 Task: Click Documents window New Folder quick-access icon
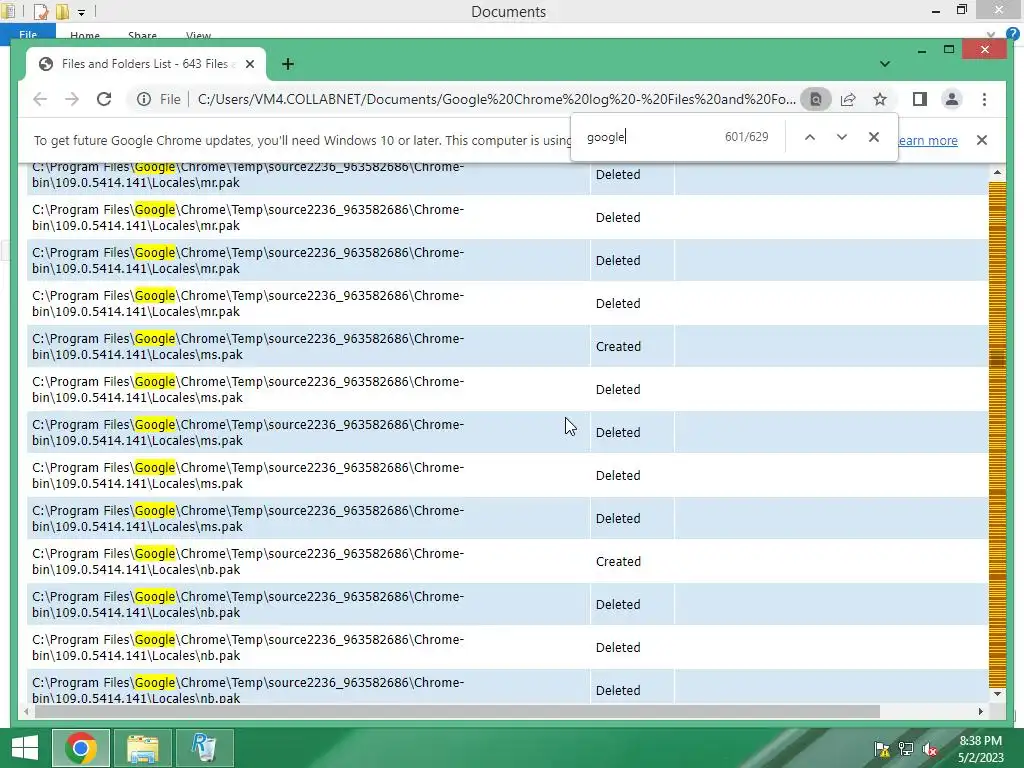[x=63, y=12]
